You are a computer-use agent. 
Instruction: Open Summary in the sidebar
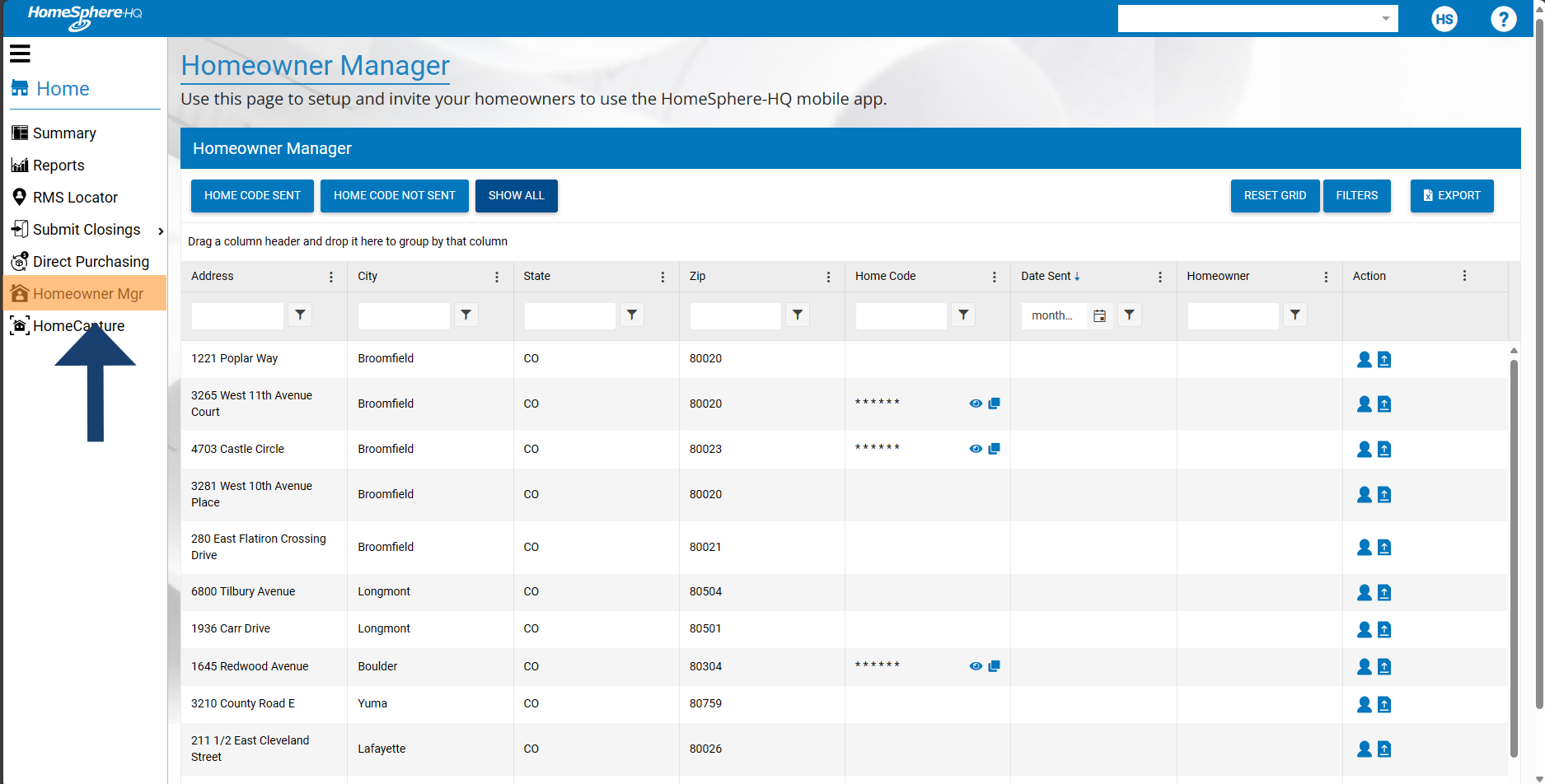[x=54, y=133]
